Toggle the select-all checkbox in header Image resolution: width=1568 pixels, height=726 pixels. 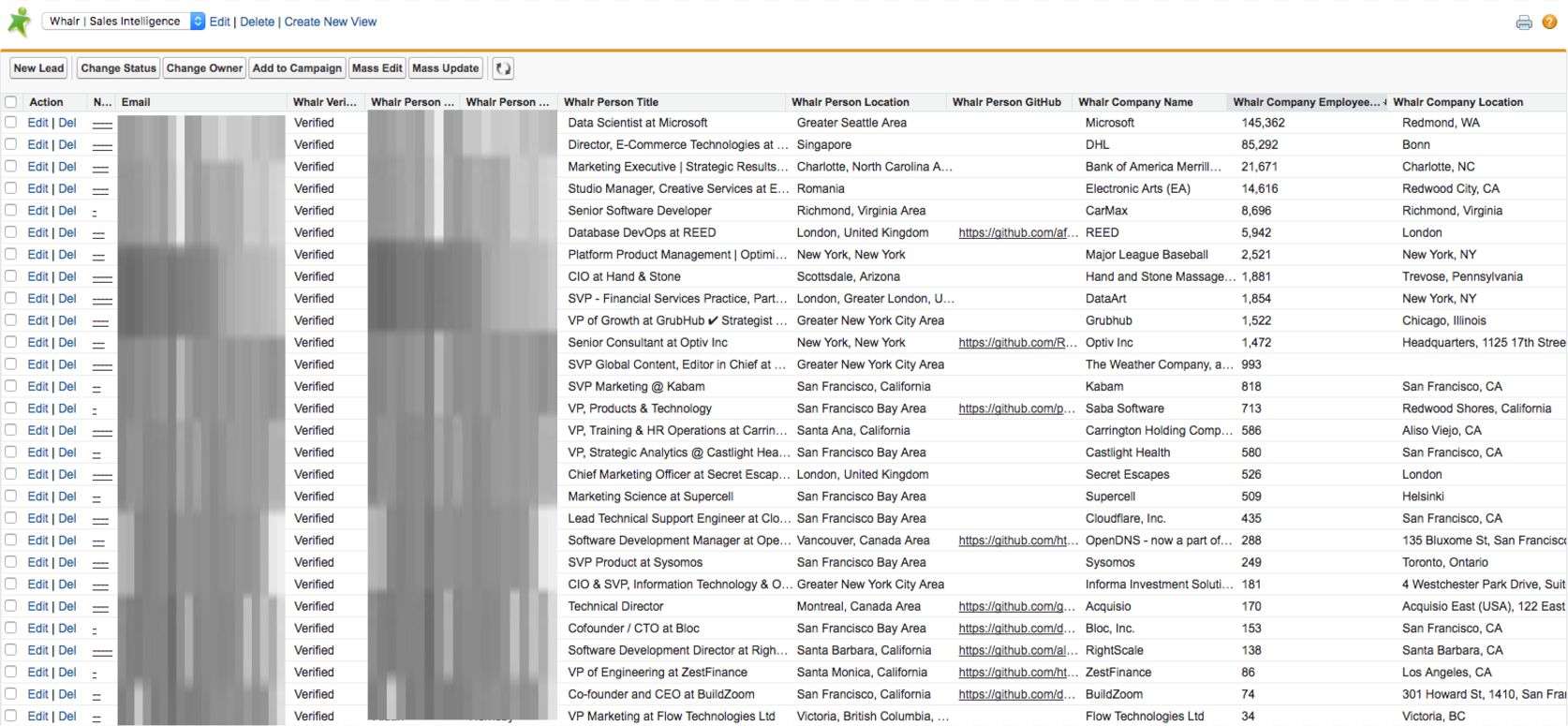pos(11,102)
